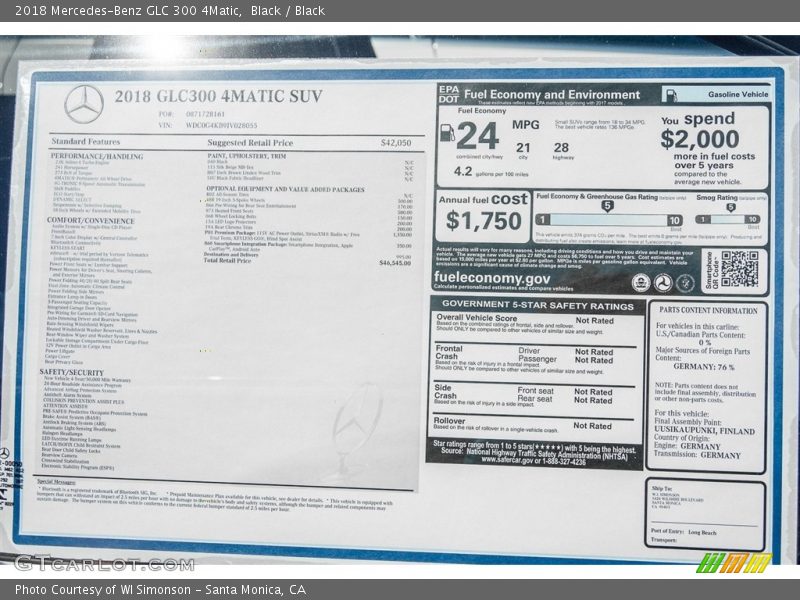
Task: Open the www.safercar.gov address
Action: tap(507, 460)
